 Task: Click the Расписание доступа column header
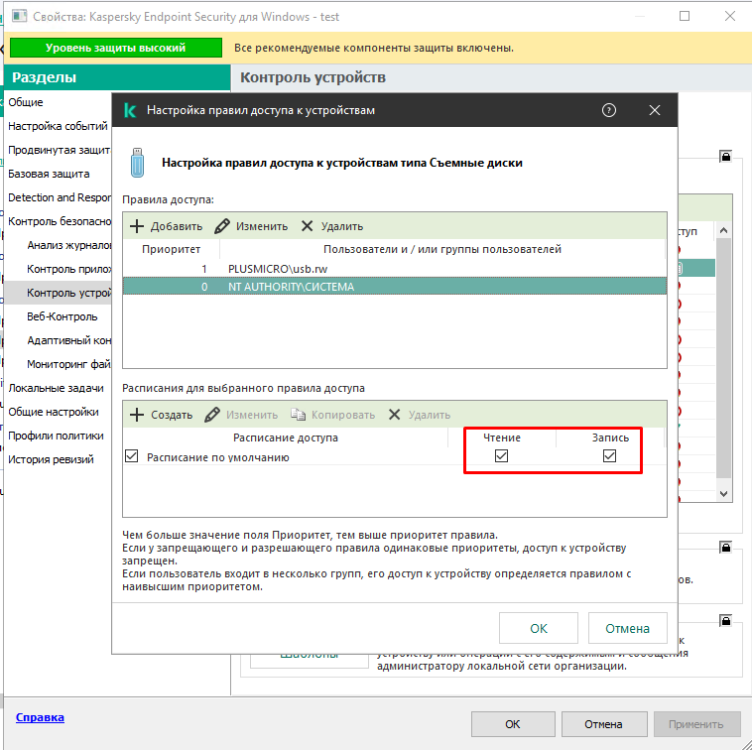pos(285,437)
